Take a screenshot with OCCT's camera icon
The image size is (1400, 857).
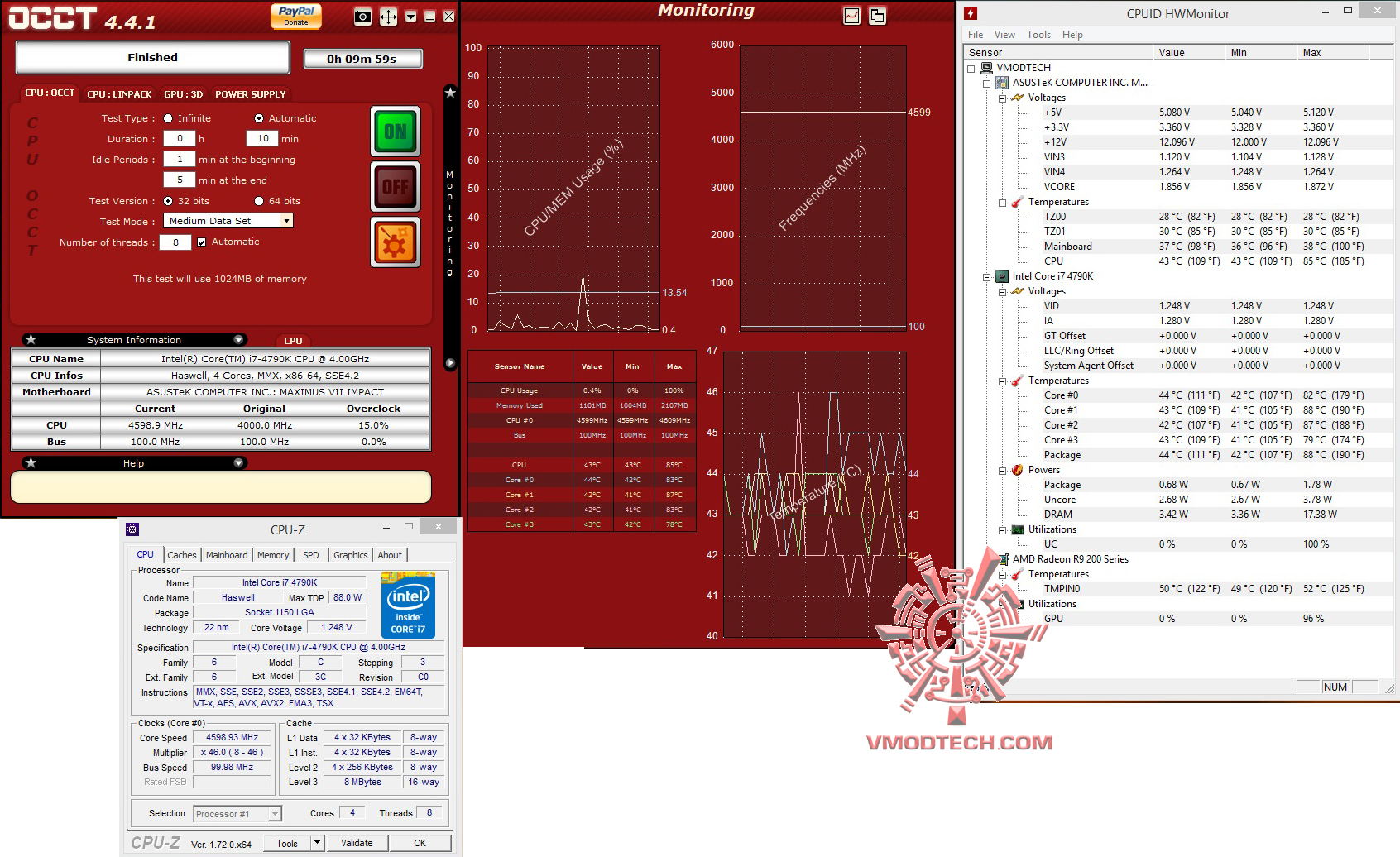click(362, 17)
